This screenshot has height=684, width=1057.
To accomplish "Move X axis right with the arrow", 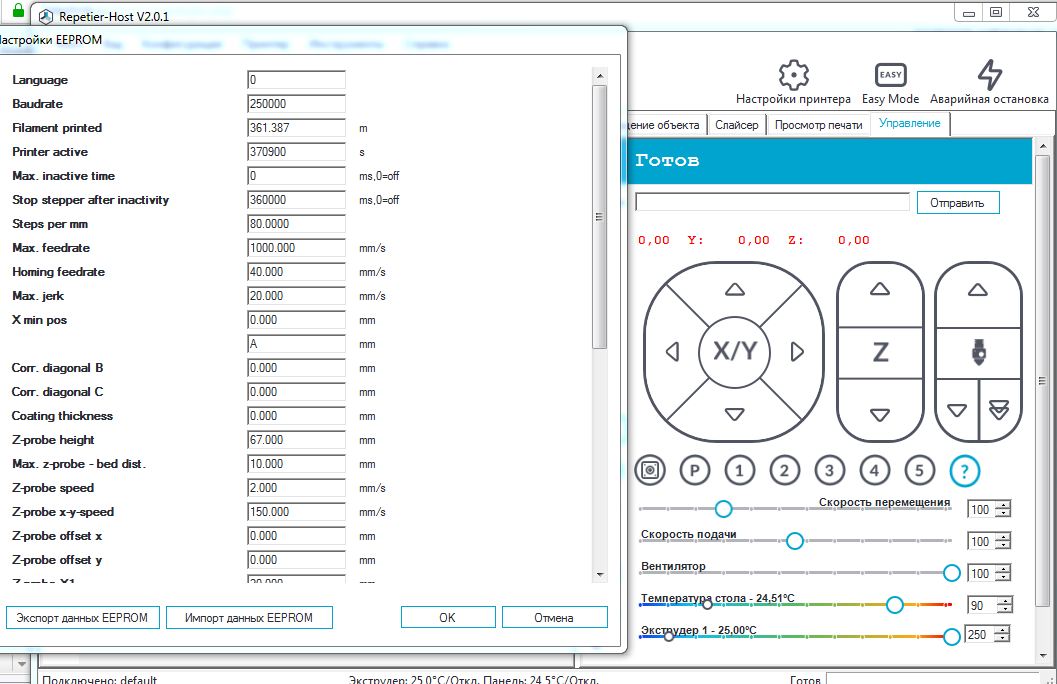I will [797, 351].
